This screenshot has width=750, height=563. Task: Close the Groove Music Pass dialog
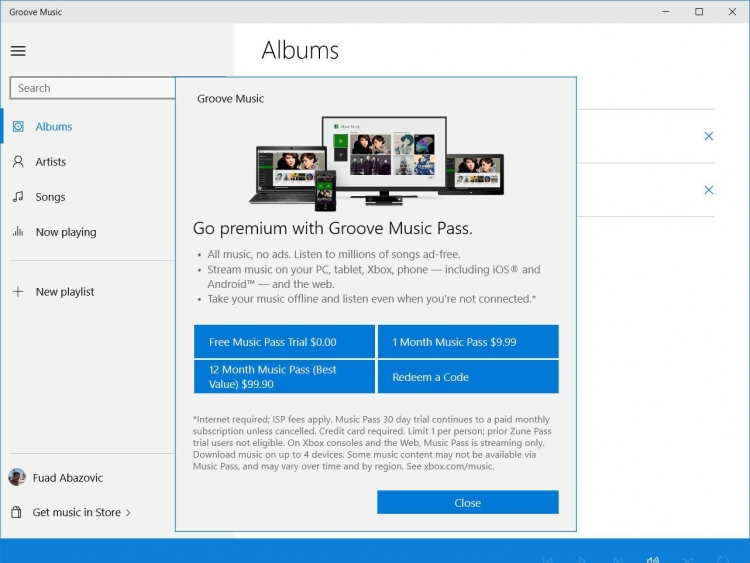467,503
